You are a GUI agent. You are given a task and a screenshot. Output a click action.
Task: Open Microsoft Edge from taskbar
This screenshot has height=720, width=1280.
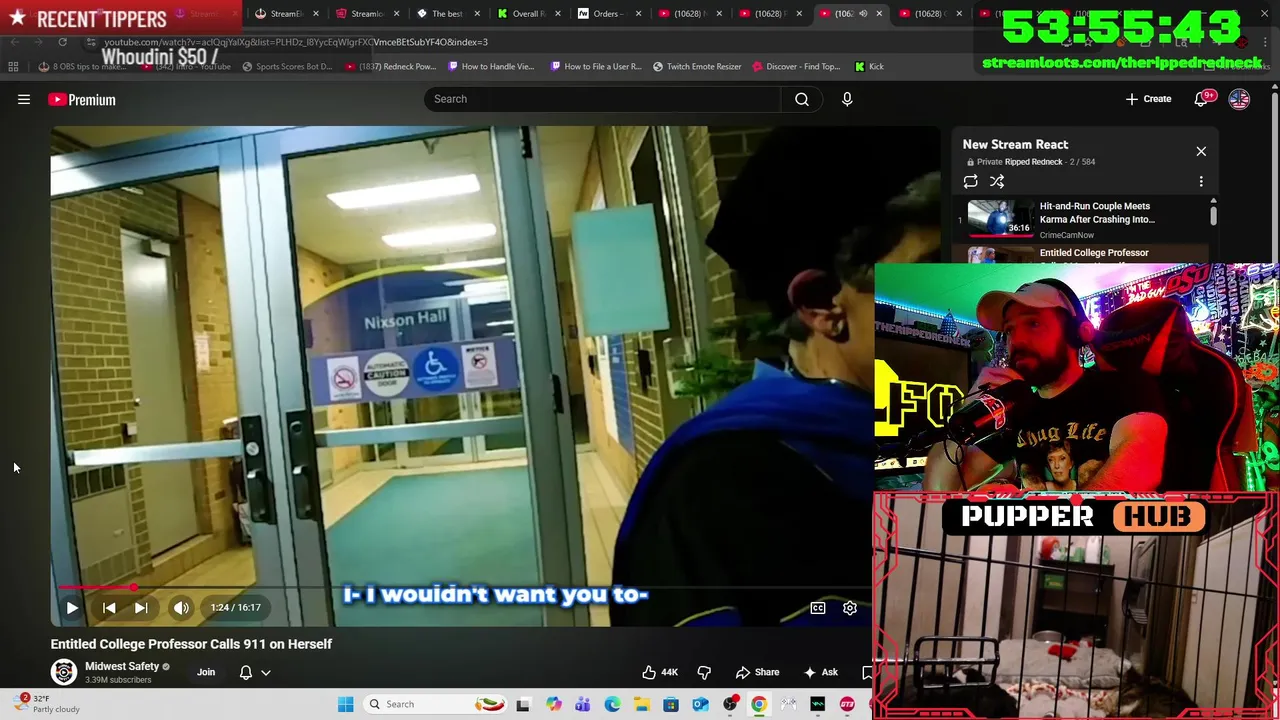tap(612, 704)
